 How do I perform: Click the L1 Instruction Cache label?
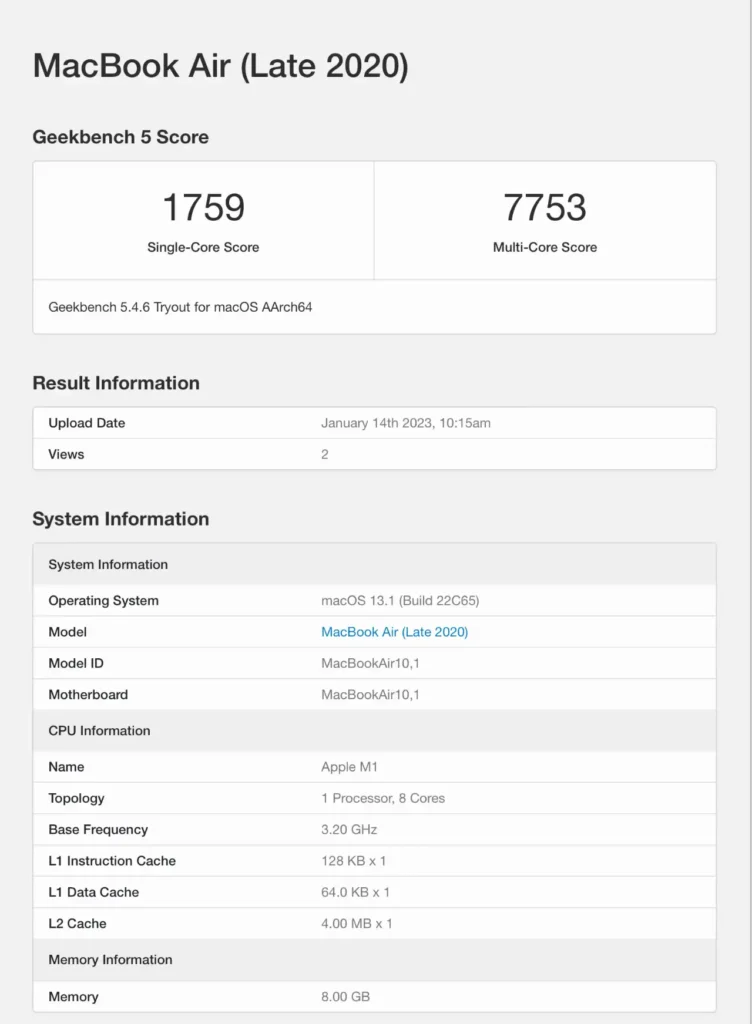tap(112, 861)
